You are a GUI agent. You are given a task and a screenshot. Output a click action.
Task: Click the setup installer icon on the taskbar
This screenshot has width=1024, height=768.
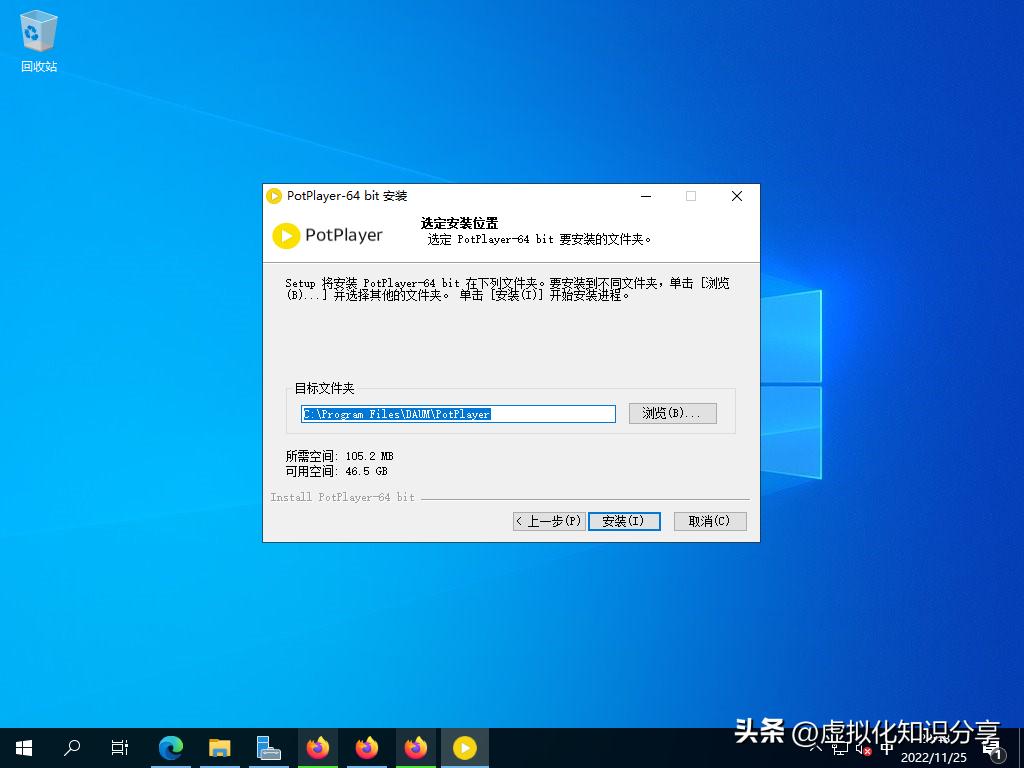click(x=268, y=747)
